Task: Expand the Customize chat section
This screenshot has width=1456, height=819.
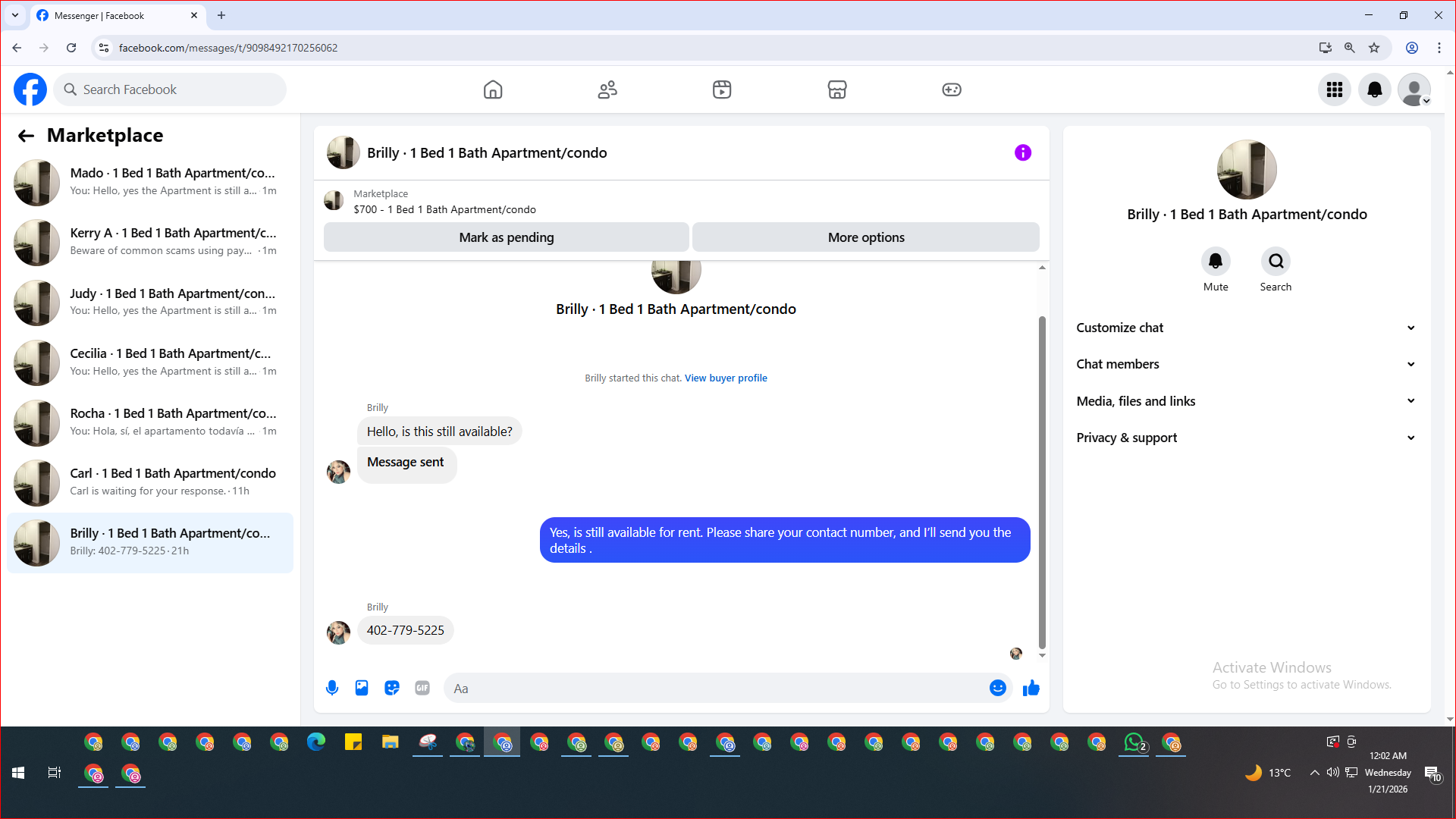Action: click(1247, 328)
